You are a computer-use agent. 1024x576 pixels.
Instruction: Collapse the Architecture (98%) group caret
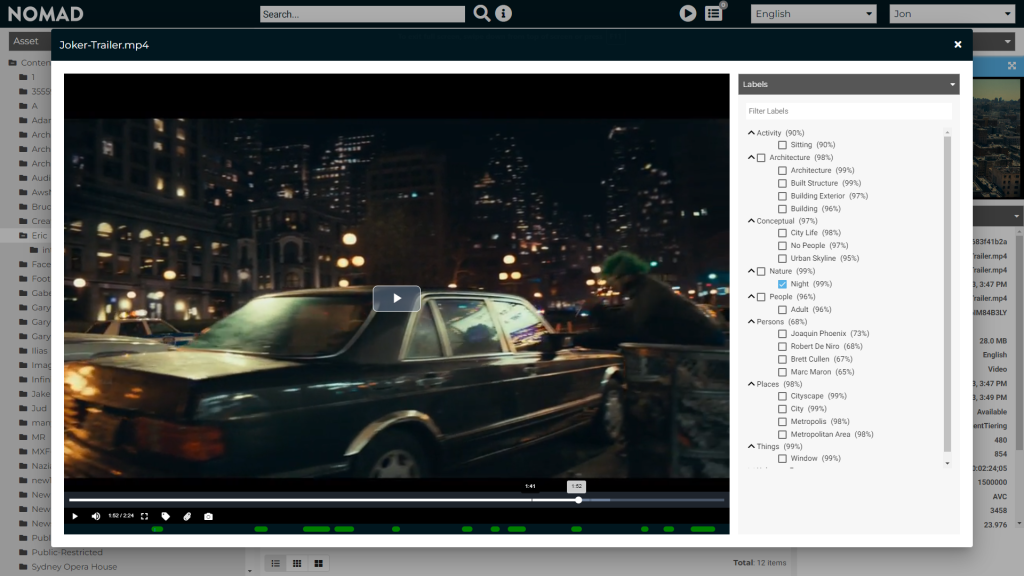click(x=751, y=157)
